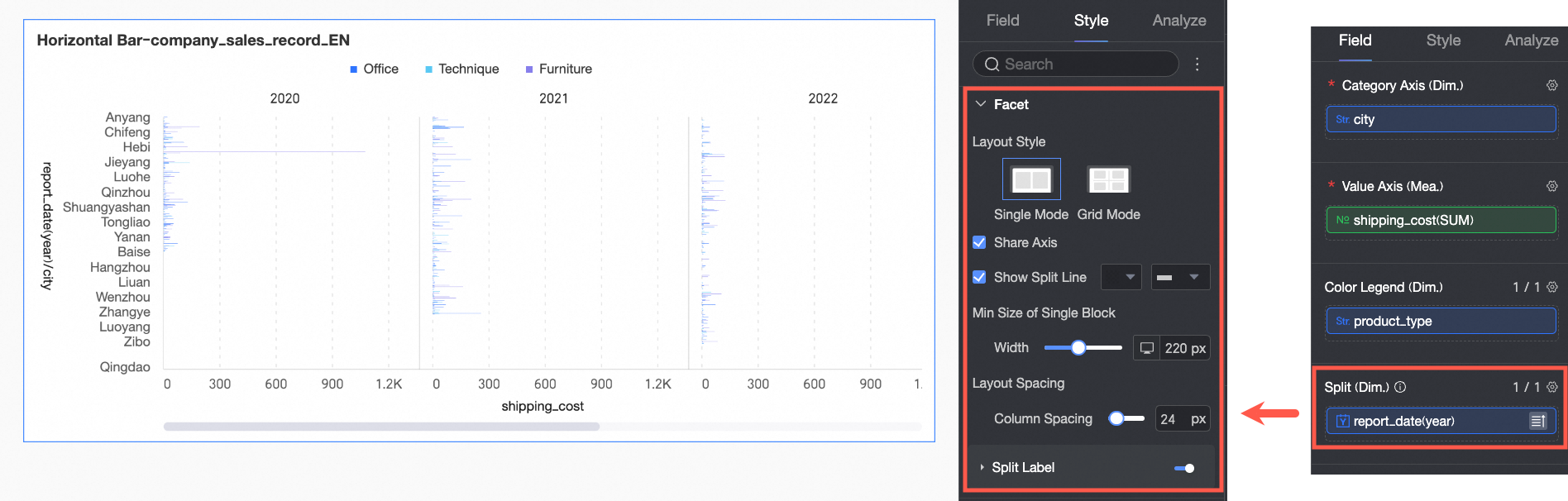Click the 2022 facet header

click(823, 98)
